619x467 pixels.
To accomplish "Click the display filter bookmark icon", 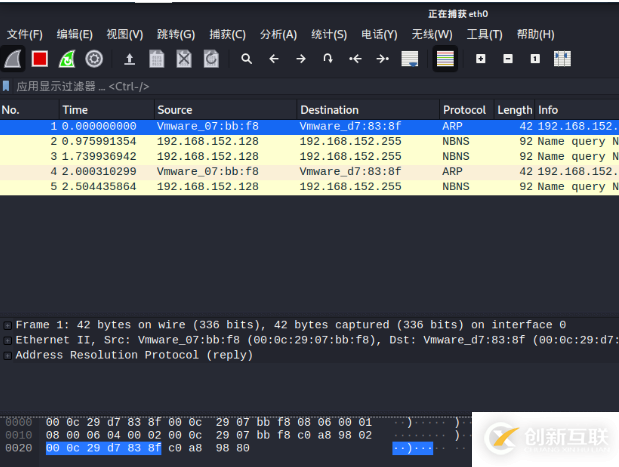I will 7,87.
